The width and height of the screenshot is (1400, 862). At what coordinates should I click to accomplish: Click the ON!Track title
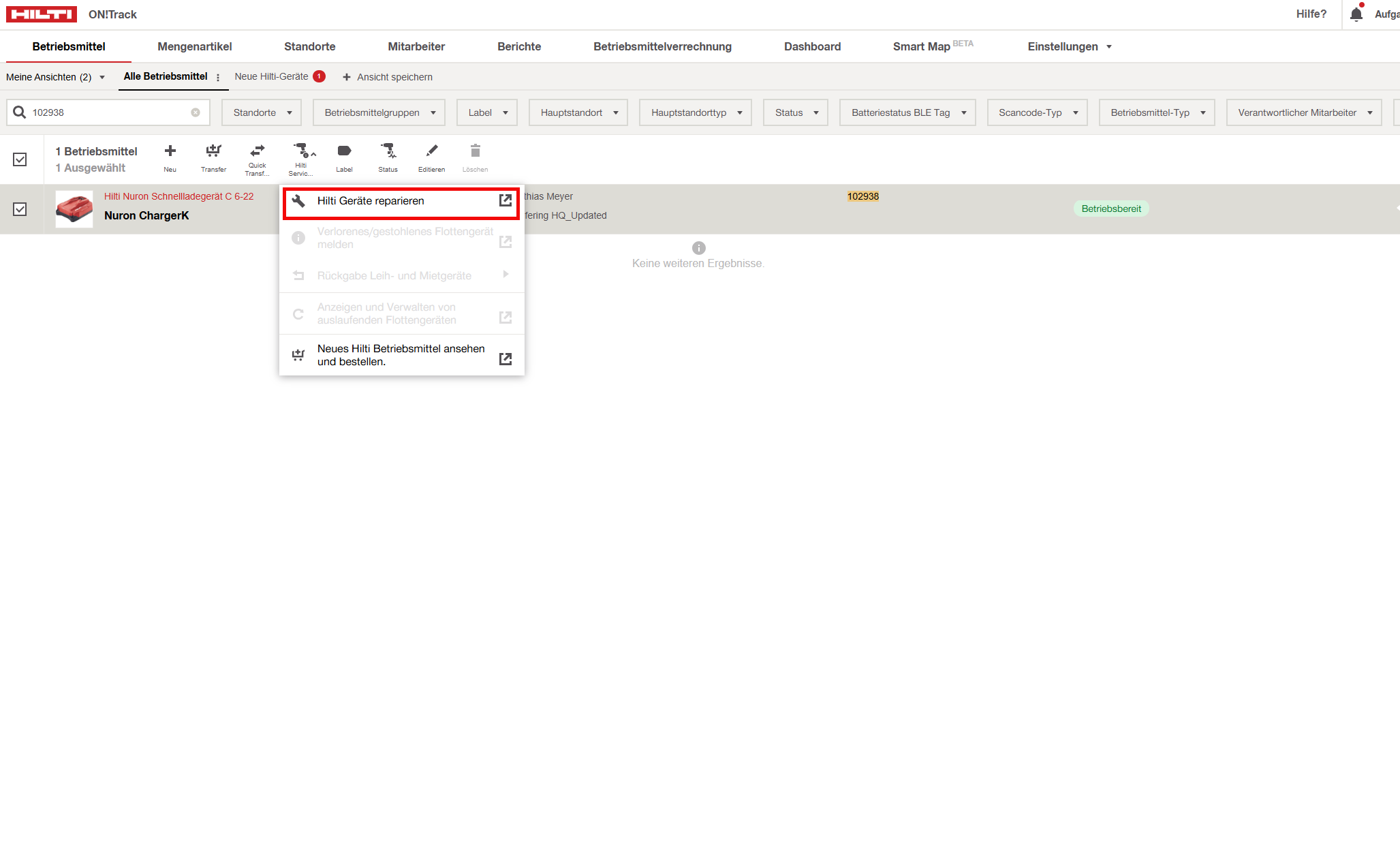point(112,14)
